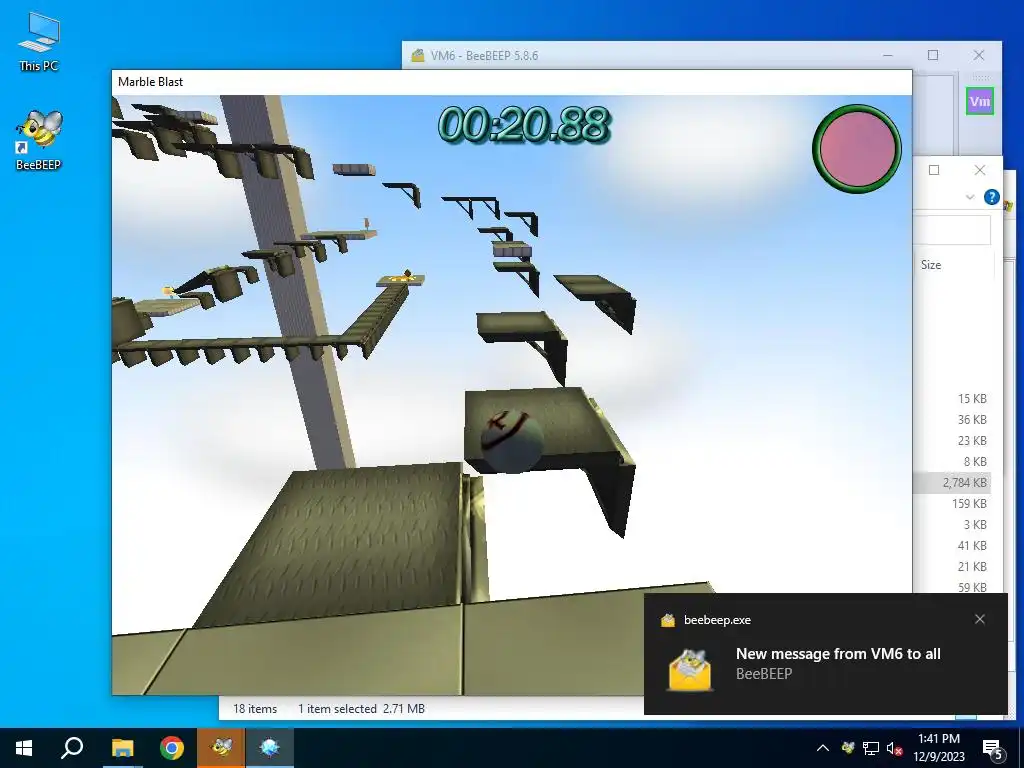Click the muted volume tray icon

tap(894, 748)
